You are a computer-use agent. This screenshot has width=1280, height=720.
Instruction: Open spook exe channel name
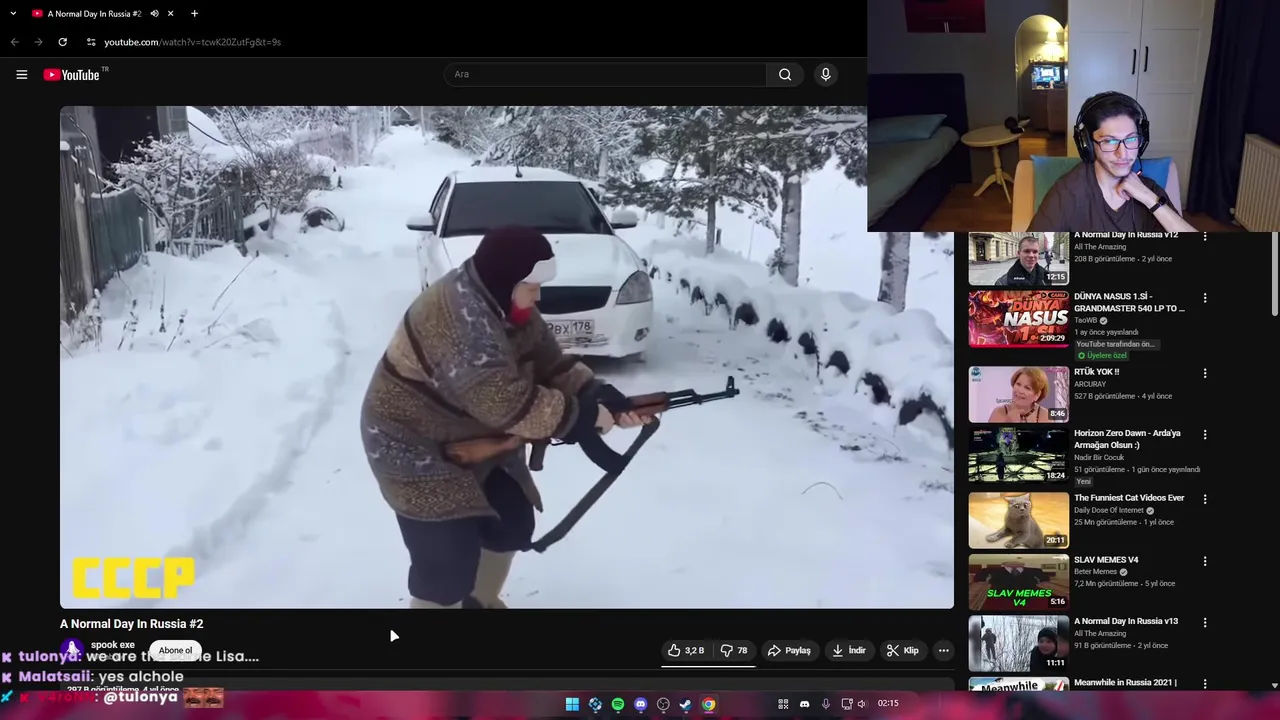pyautogui.click(x=112, y=645)
